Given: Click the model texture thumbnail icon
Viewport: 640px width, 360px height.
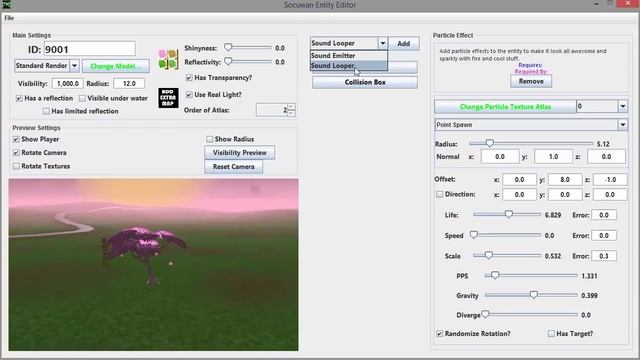Looking at the screenshot, I should pyautogui.click(x=168, y=59).
